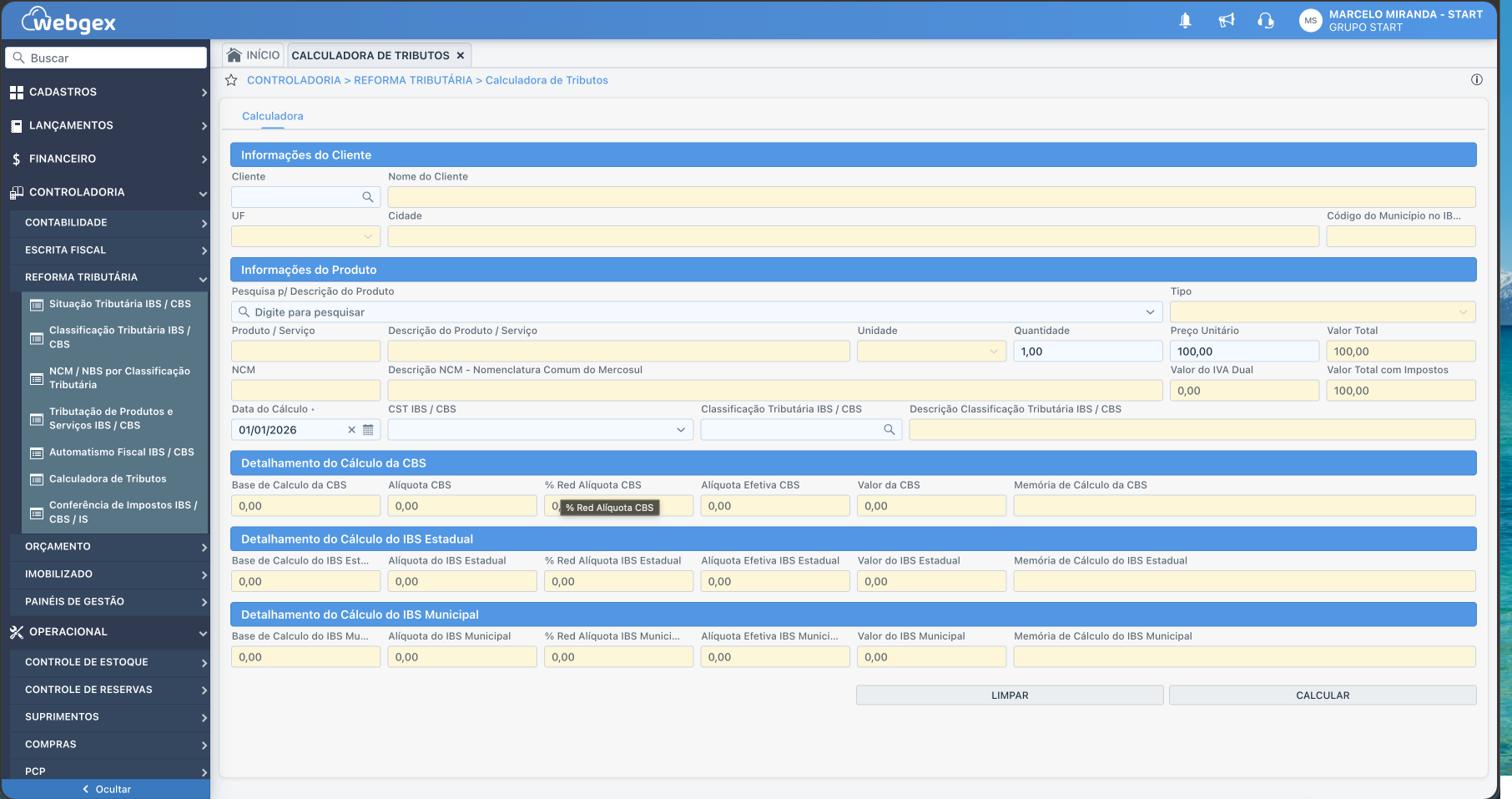The height and width of the screenshot is (799, 1512).
Task: Click Base de Calculo da CBS field
Action: (x=305, y=506)
